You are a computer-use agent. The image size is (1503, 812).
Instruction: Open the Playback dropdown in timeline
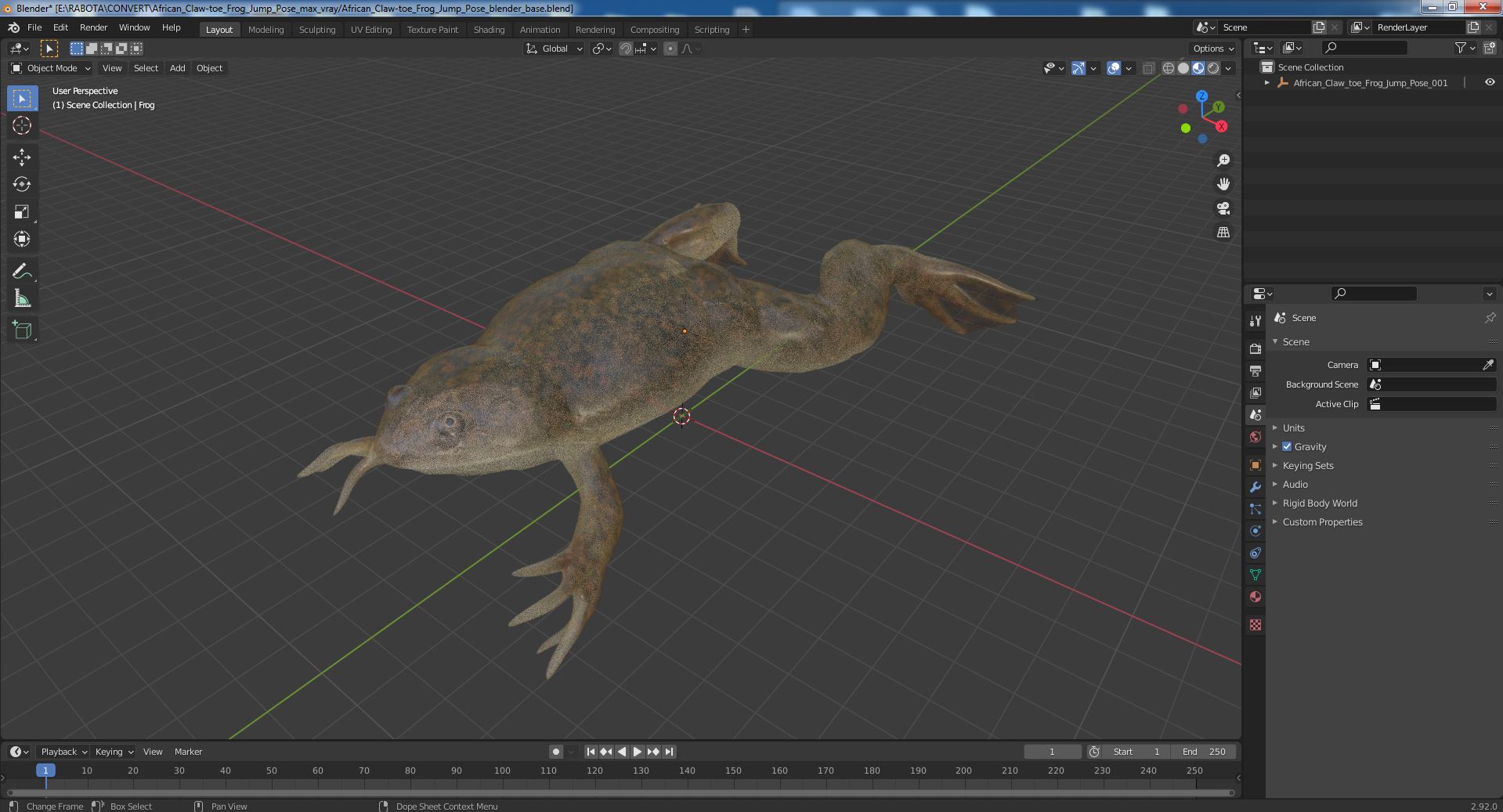63,752
